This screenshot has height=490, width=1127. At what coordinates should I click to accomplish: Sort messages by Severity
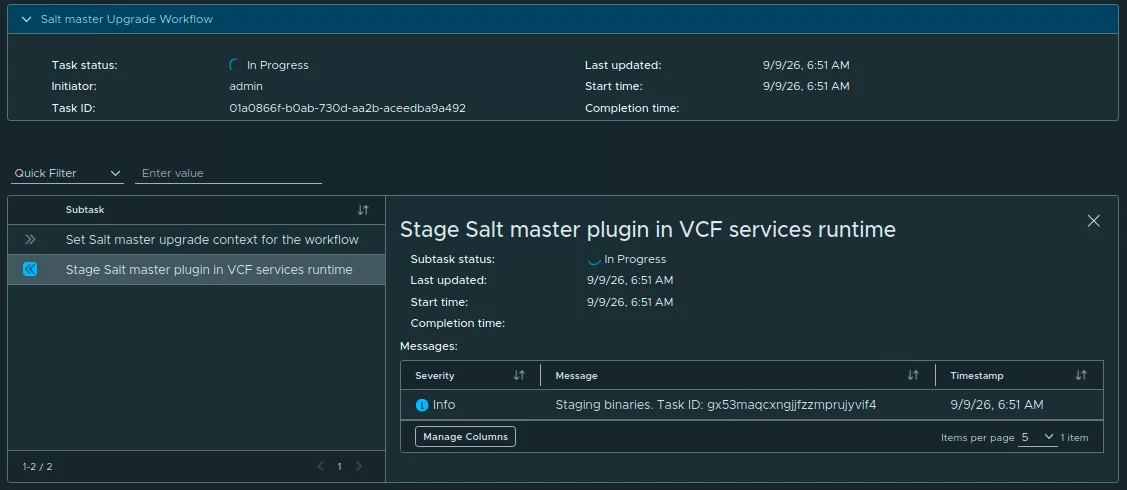pyautogui.click(x=519, y=375)
